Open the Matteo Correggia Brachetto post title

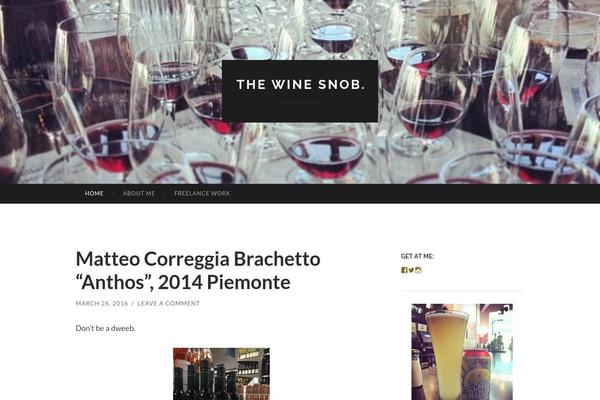(198, 270)
